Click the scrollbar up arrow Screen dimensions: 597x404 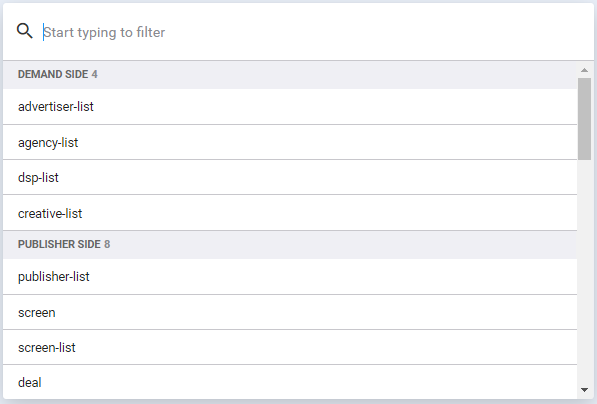[584, 70]
